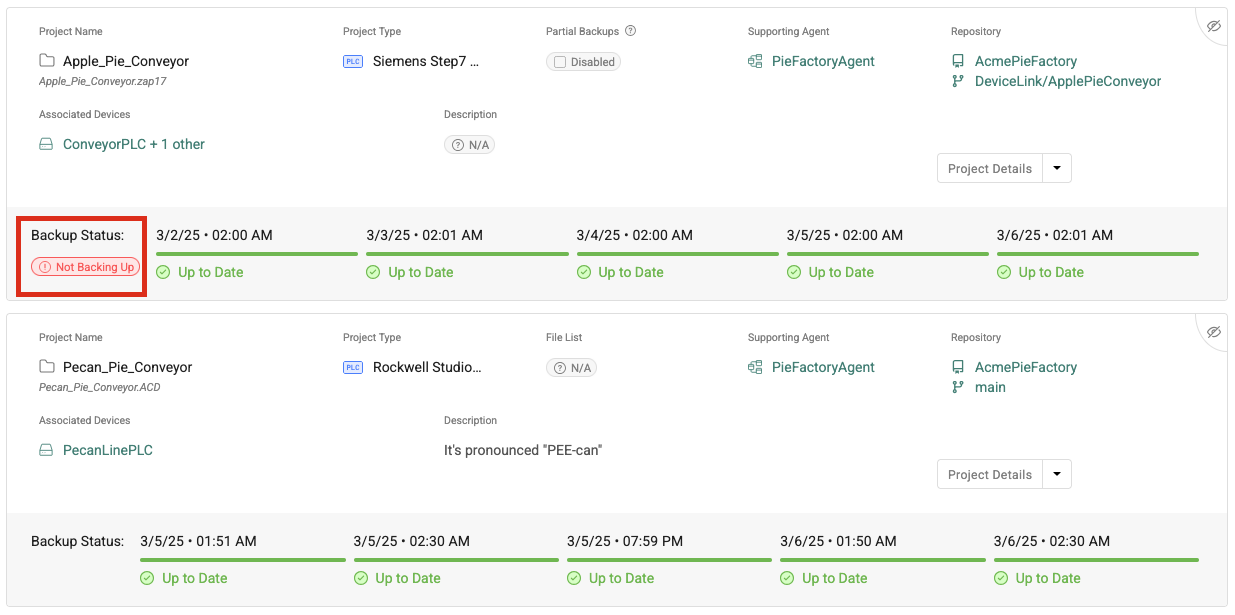The width and height of the screenshot is (1235, 615).
Task: Expand the Apple_Pie_Conveyor Project Details dropdown arrow
Action: 1057,168
